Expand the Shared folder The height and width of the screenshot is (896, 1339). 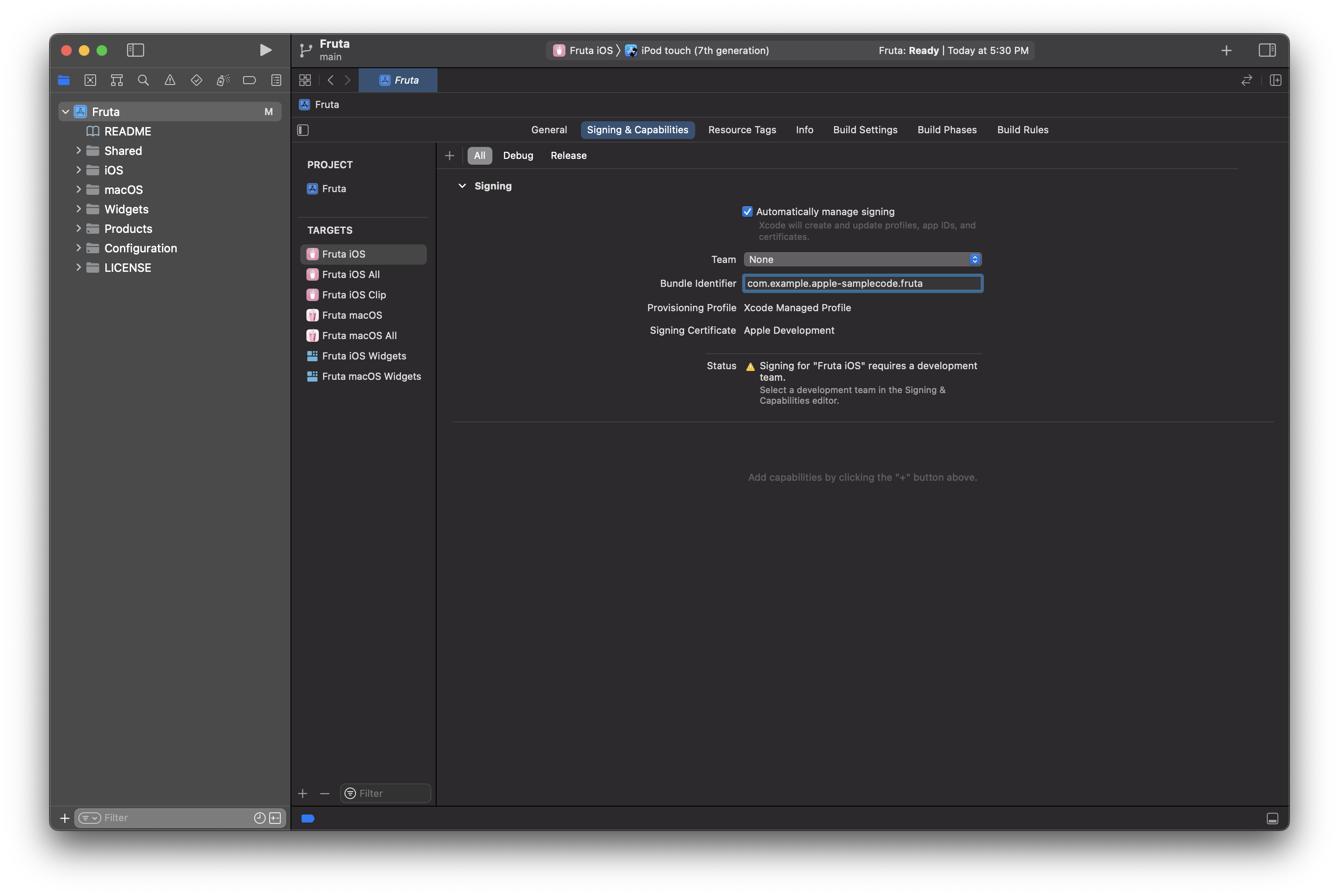[79, 151]
